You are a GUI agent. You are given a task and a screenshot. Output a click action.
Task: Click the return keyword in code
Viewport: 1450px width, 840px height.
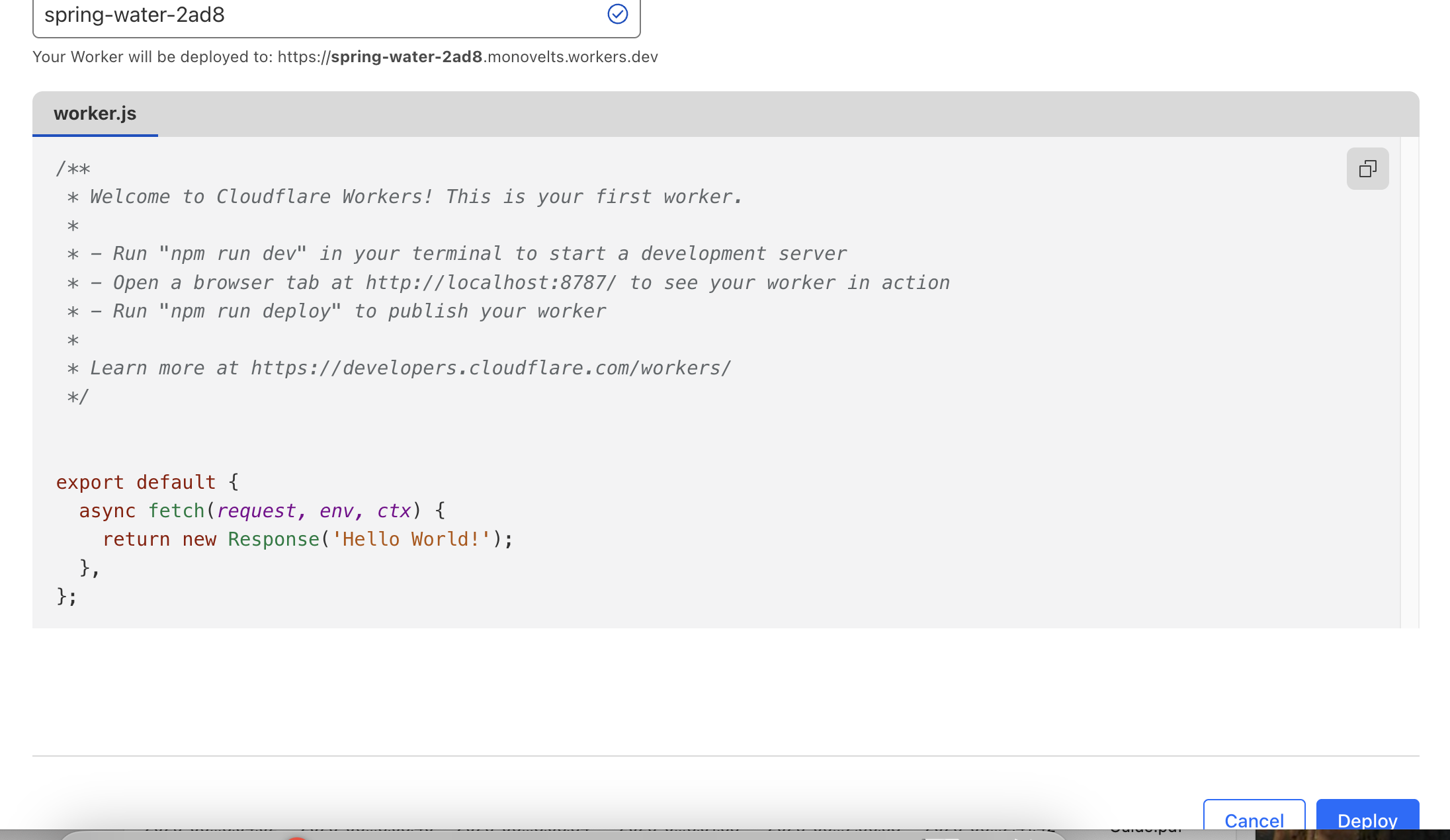point(136,539)
